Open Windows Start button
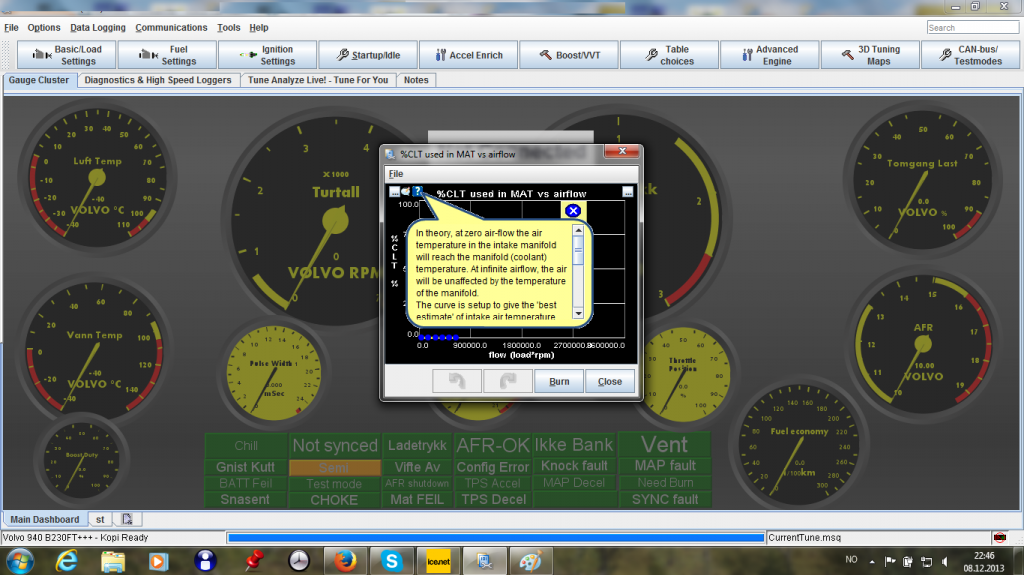The image size is (1024, 575). pos(20,561)
